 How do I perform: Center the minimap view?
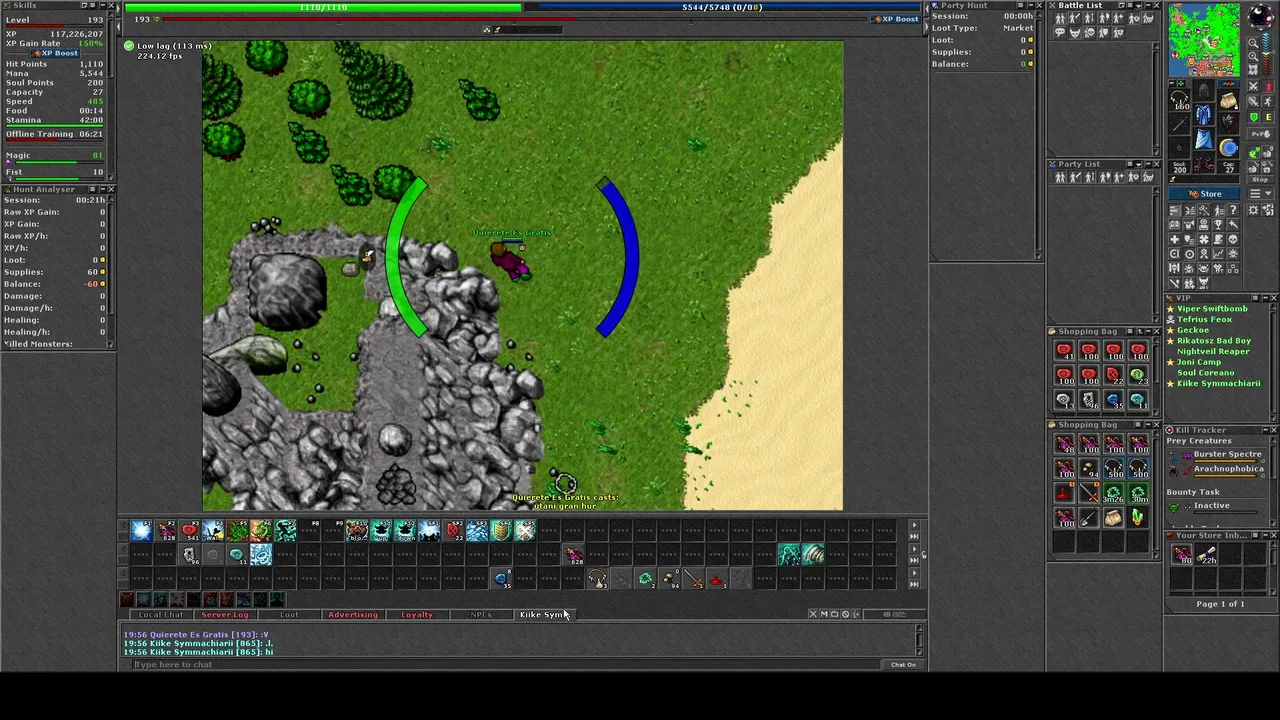click(1253, 69)
